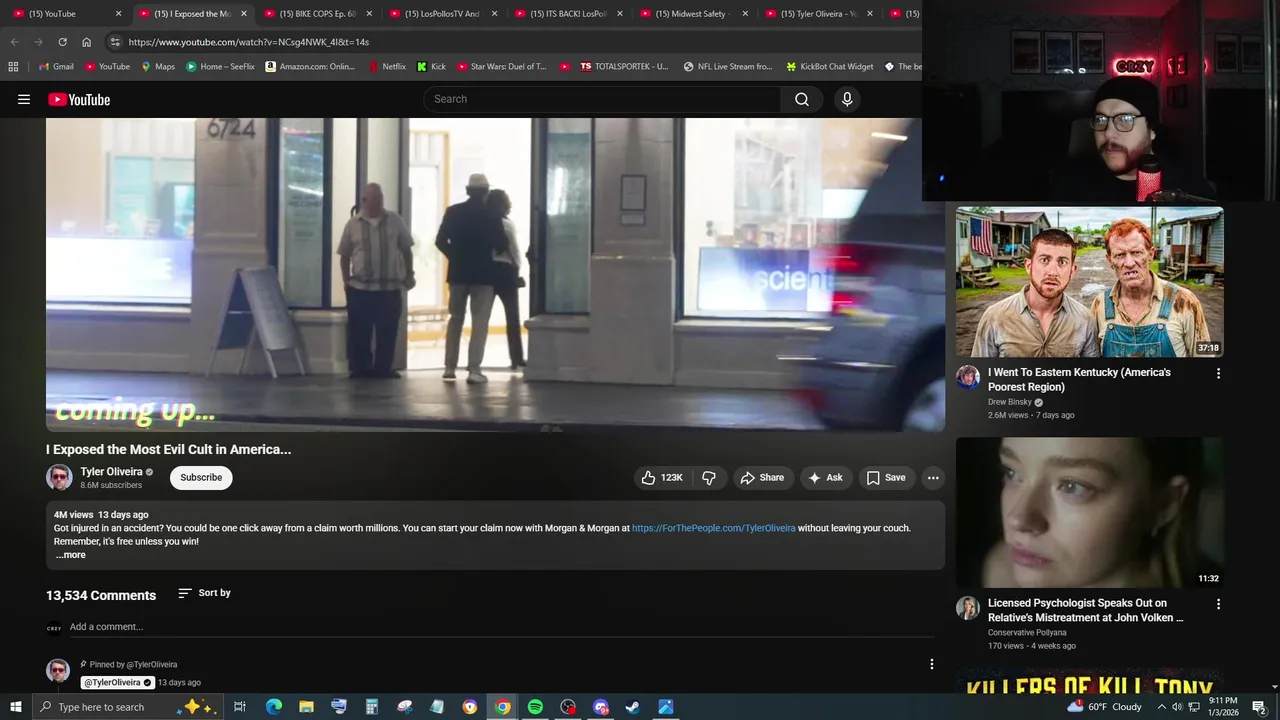Launch Microsoft Edge from taskbar
The height and width of the screenshot is (720, 1280).
[x=273, y=707]
